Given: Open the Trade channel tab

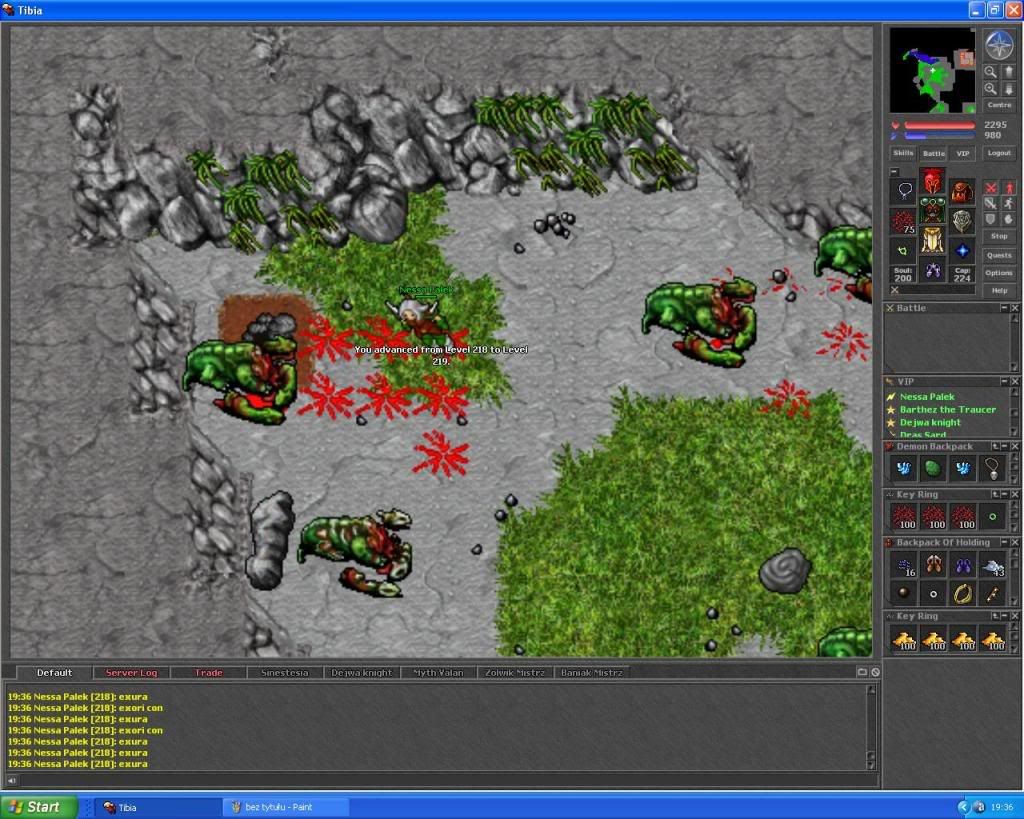Looking at the screenshot, I should click(x=208, y=673).
